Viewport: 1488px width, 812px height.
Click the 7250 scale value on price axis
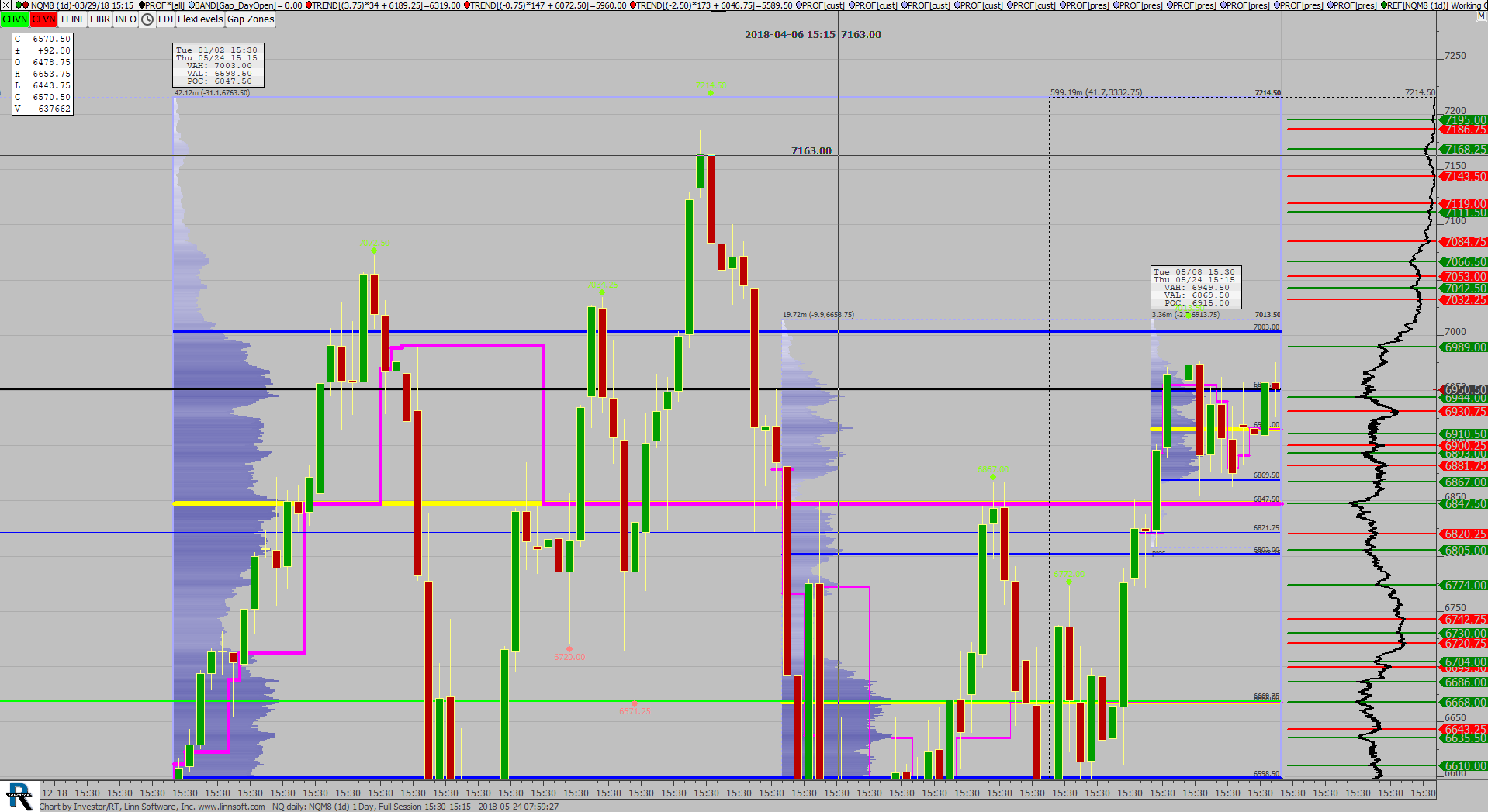pyautogui.click(x=1455, y=56)
